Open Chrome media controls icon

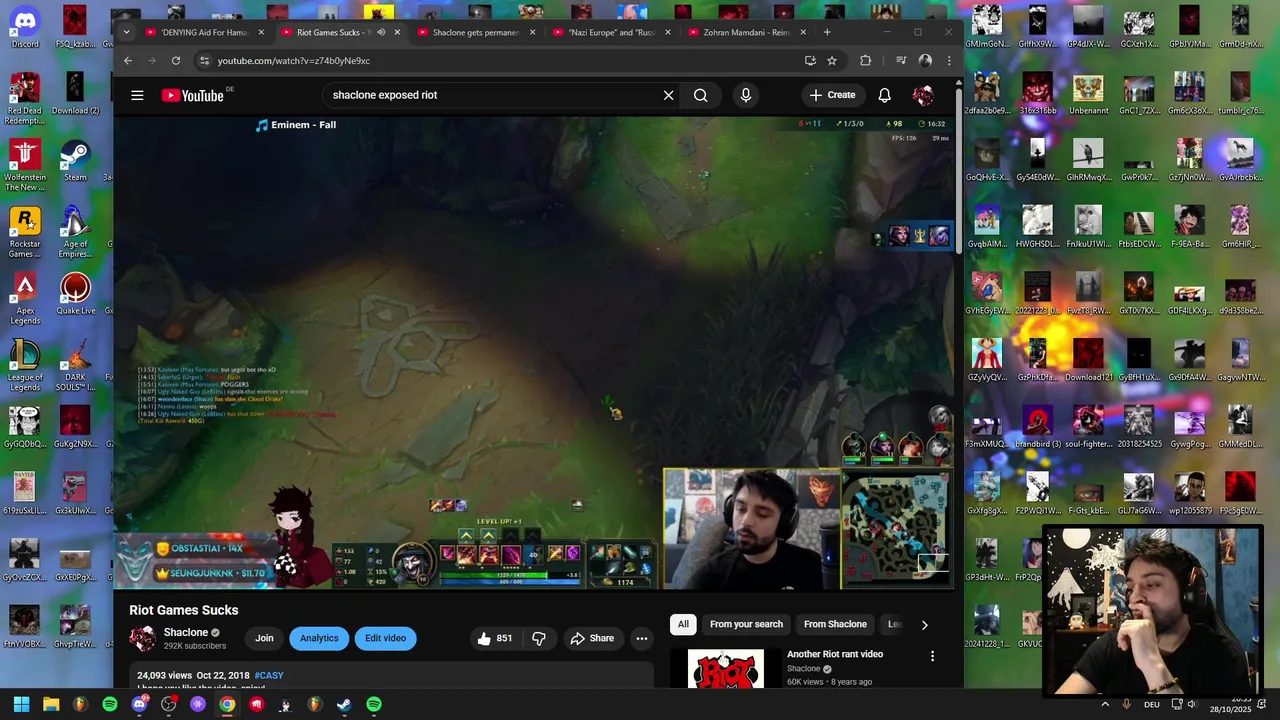pos(901,60)
